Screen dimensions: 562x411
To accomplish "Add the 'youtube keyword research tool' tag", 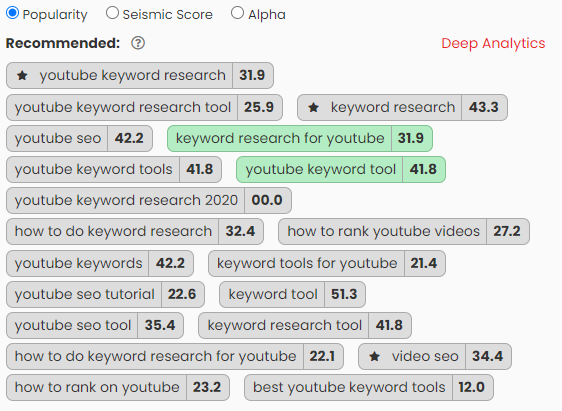I will (x=144, y=107).
